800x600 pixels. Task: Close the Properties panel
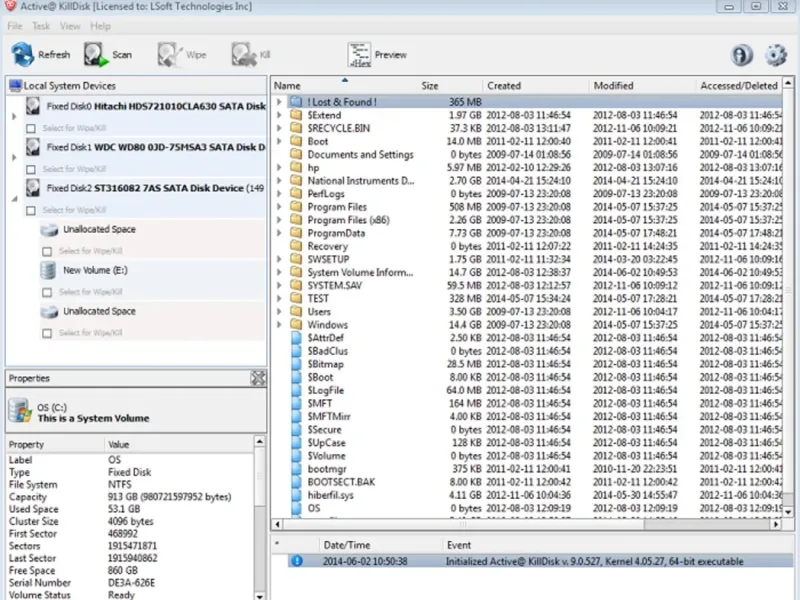click(258, 378)
